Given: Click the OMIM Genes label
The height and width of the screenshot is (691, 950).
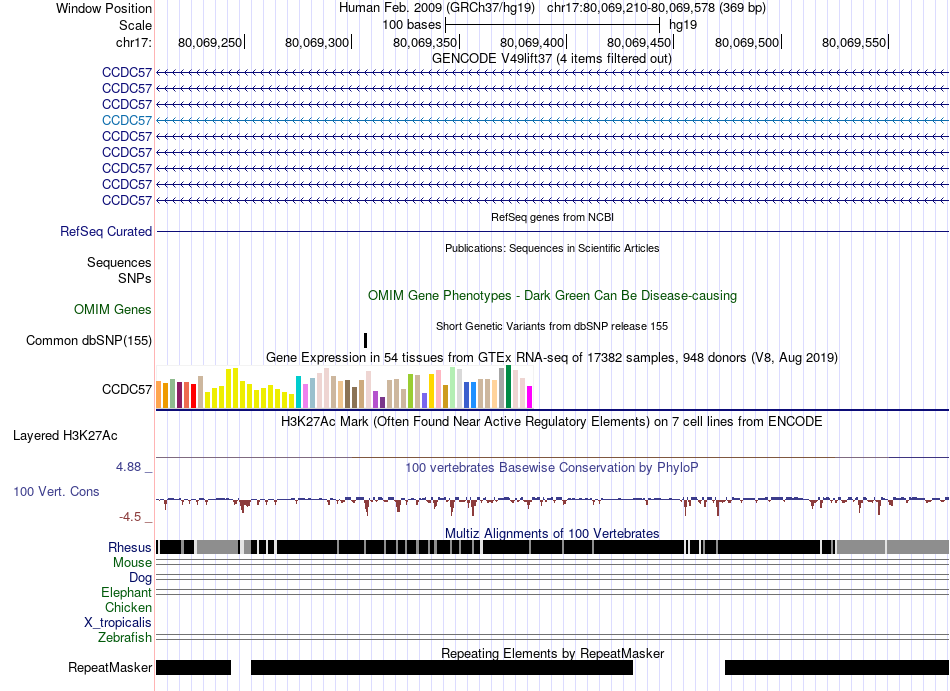Looking at the screenshot, I should coord(113,309).
